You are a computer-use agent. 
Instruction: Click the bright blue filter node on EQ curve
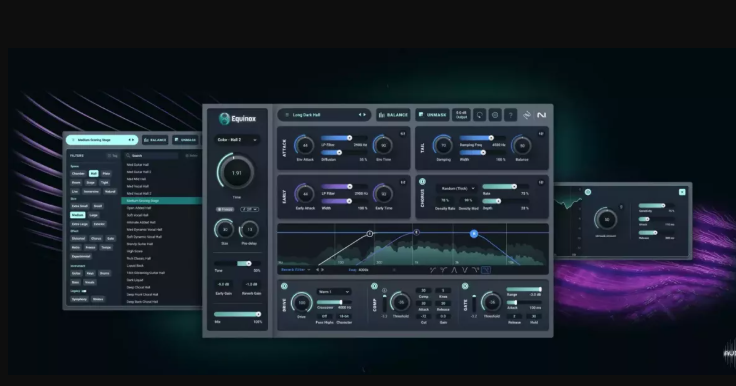tap(474, 233)
